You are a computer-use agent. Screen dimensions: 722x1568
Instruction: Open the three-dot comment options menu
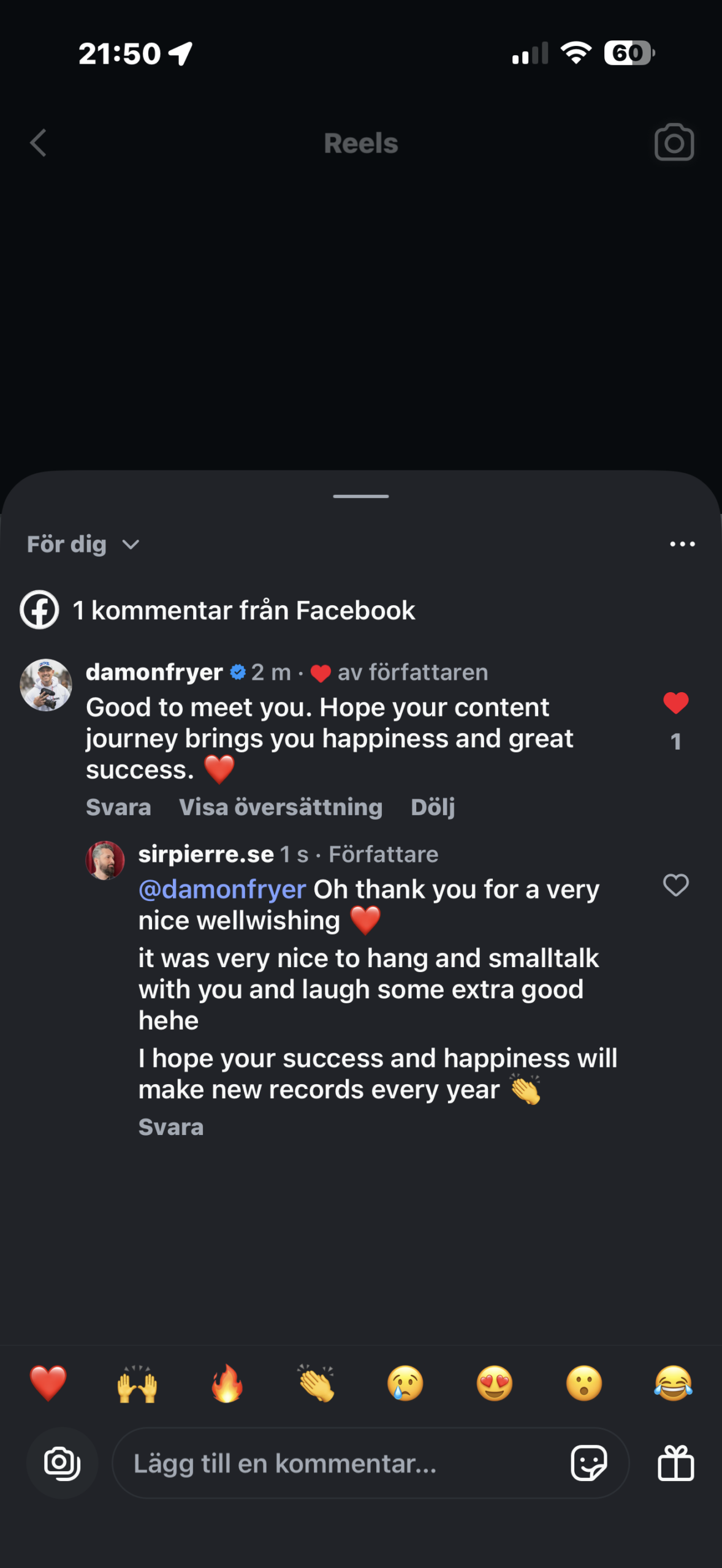[682, 544]
